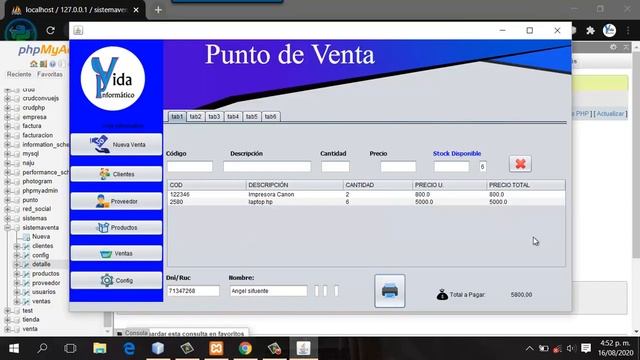The width and height of the screenshot is (640, 360).
Task: Click the Actualizar link in phpMyAdmin
Action: pos(610,114)
